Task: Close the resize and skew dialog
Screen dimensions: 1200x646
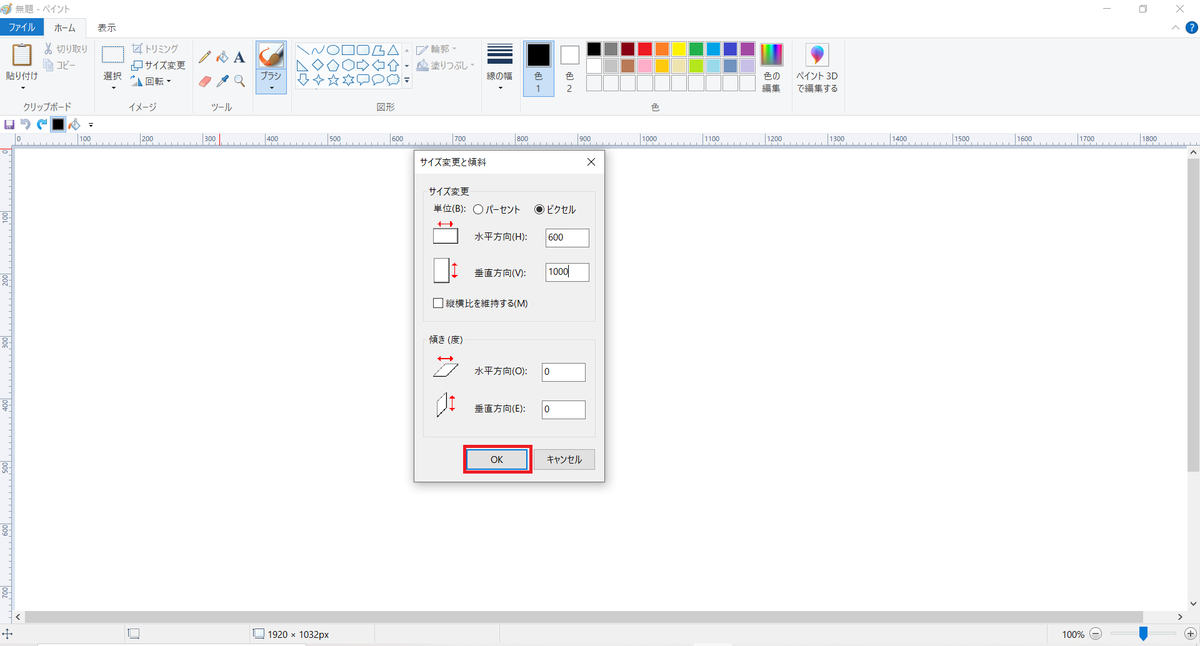Action: point(591,161)
